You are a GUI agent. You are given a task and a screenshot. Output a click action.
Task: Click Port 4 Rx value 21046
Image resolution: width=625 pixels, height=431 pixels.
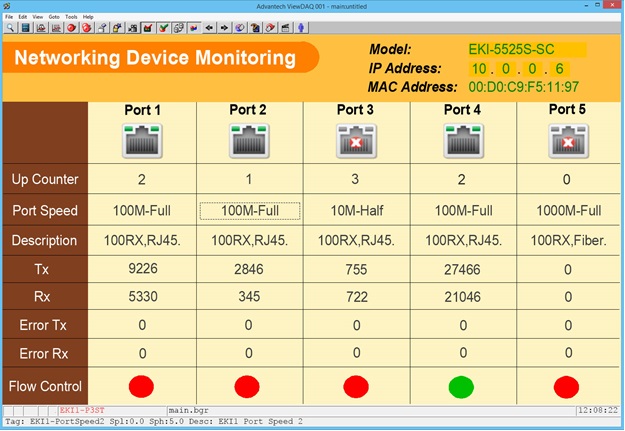tap(462, 297)
